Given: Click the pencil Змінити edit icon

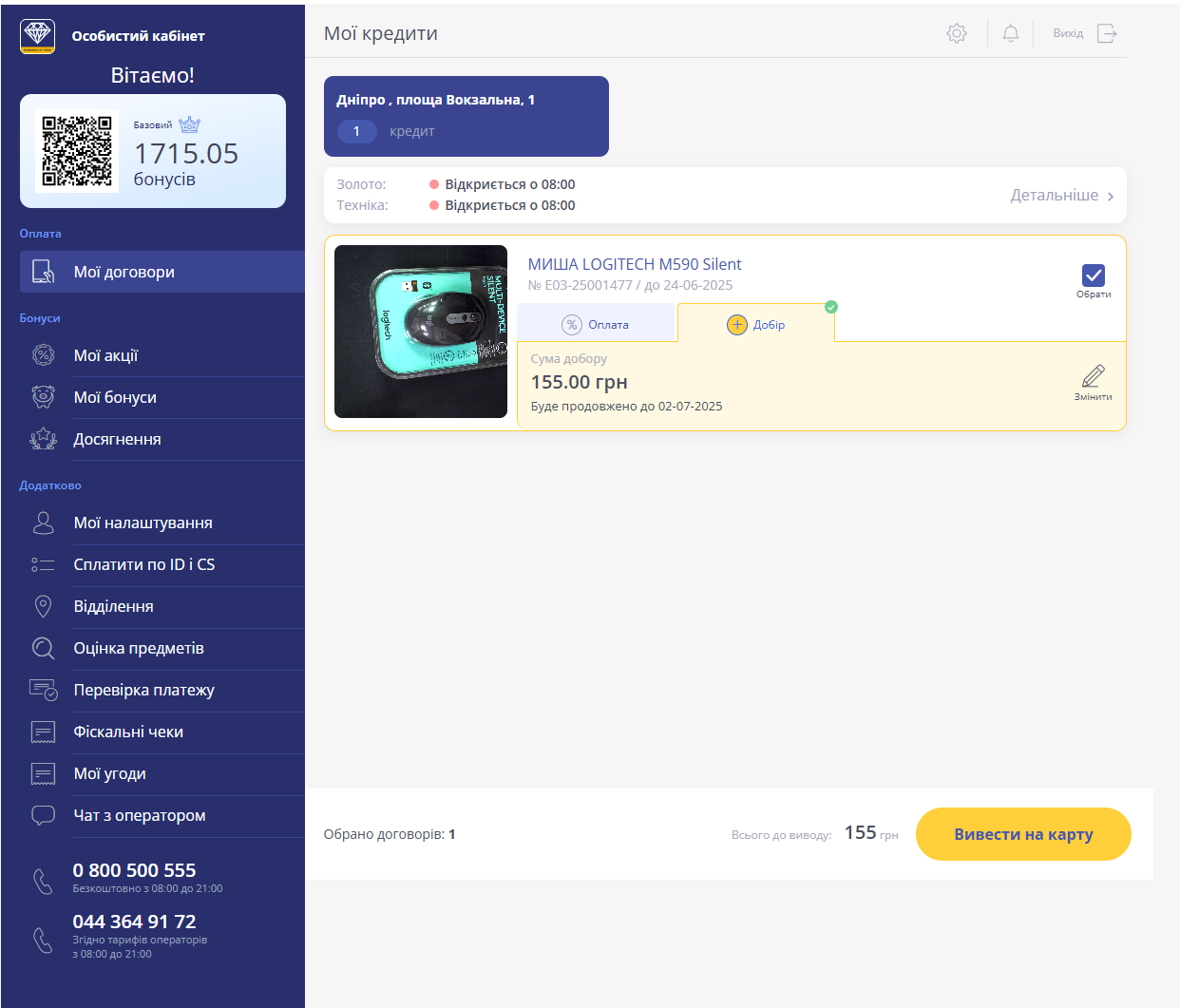Looking at the screenshot, I should [x=1093, y=377].
